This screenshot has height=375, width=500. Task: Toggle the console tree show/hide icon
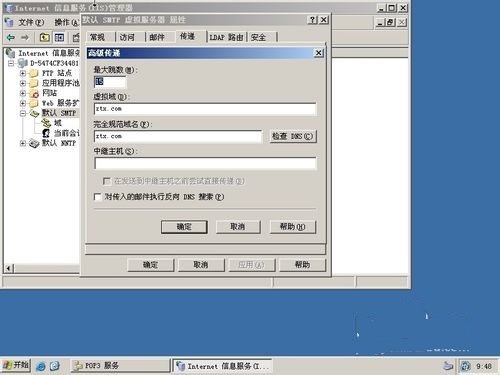point(59,37)
